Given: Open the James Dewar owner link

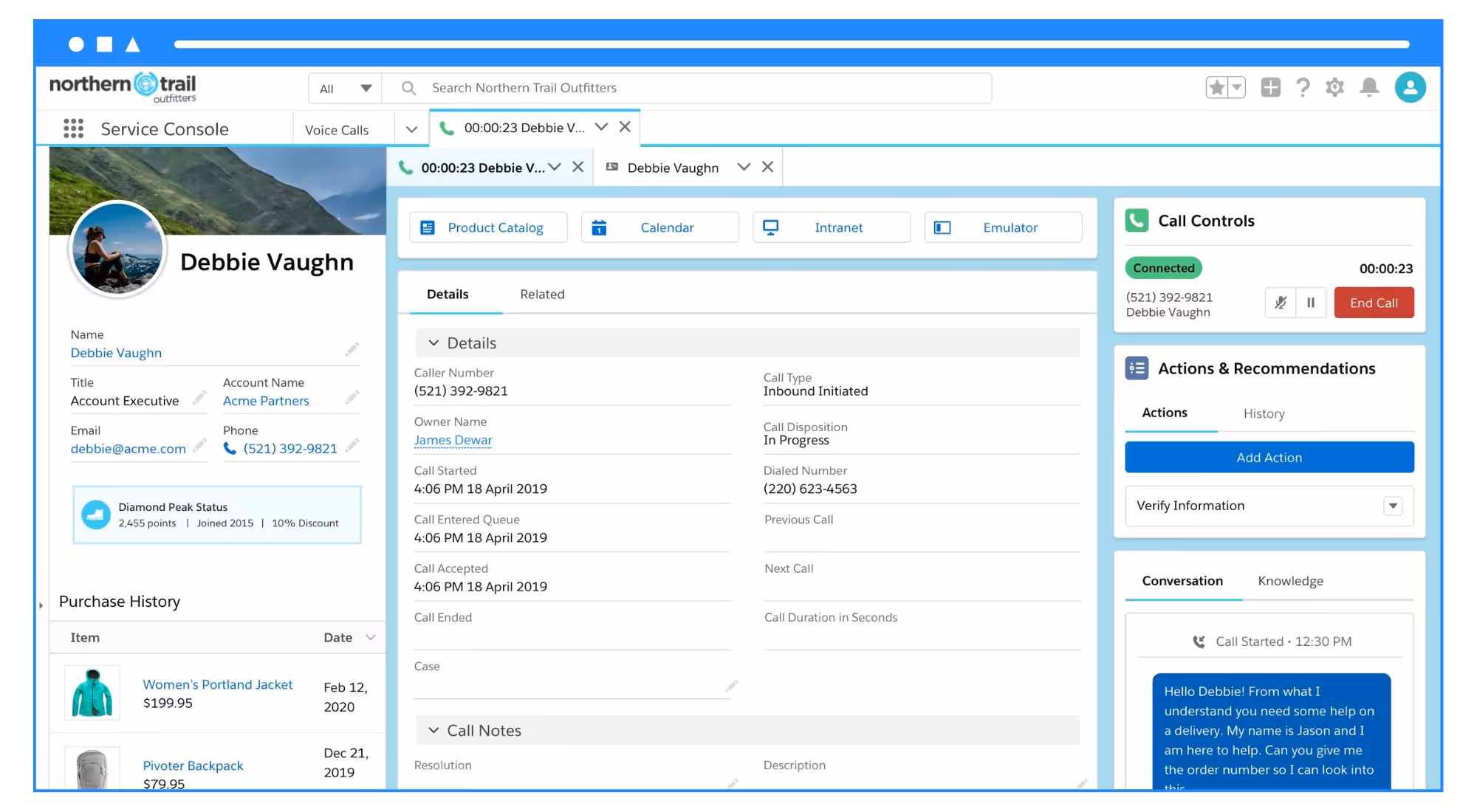Looking at the screenshot, I should [453, 440].
